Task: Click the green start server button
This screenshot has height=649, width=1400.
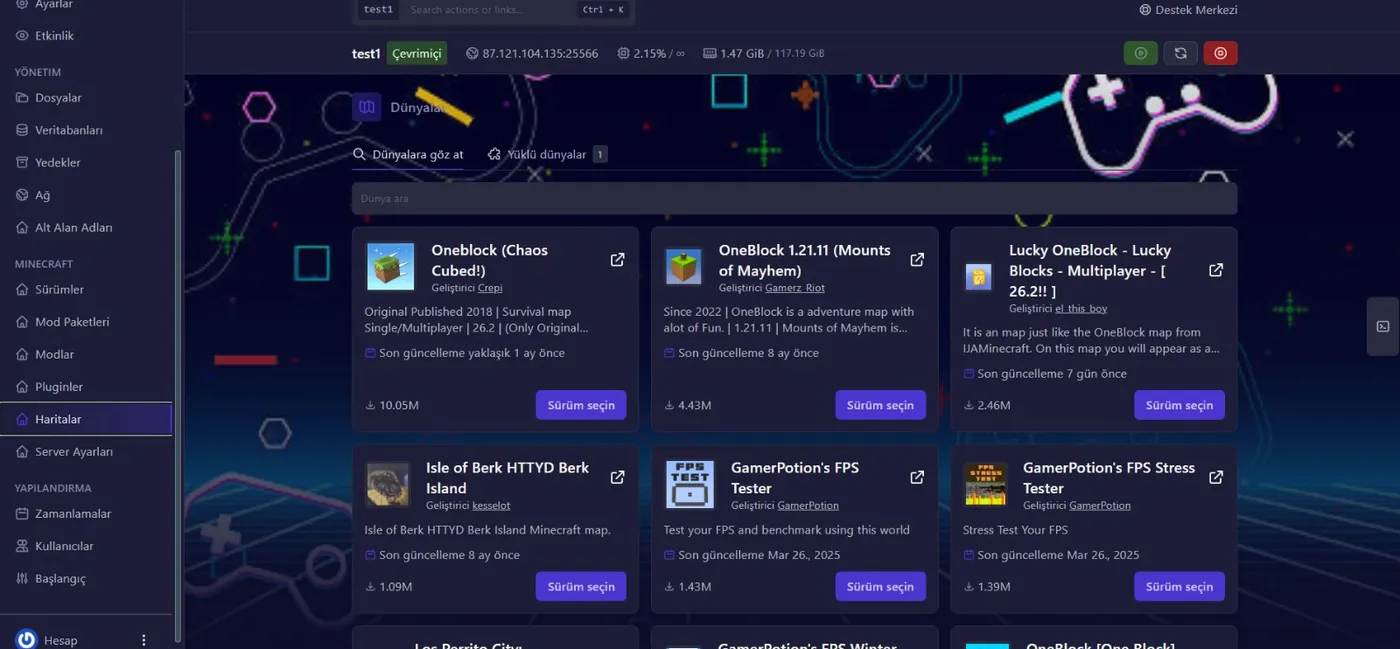Action: coord(1141,53)
